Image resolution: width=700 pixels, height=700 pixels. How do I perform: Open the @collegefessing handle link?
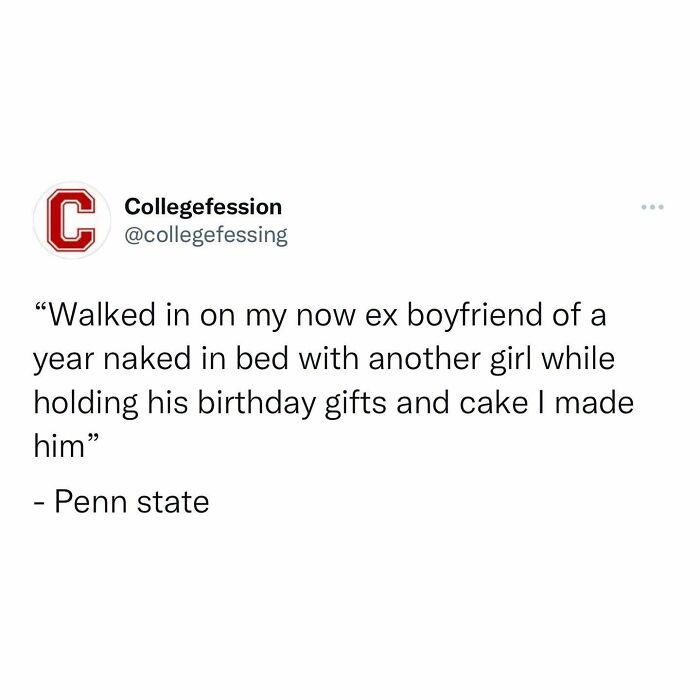[206, 235]
